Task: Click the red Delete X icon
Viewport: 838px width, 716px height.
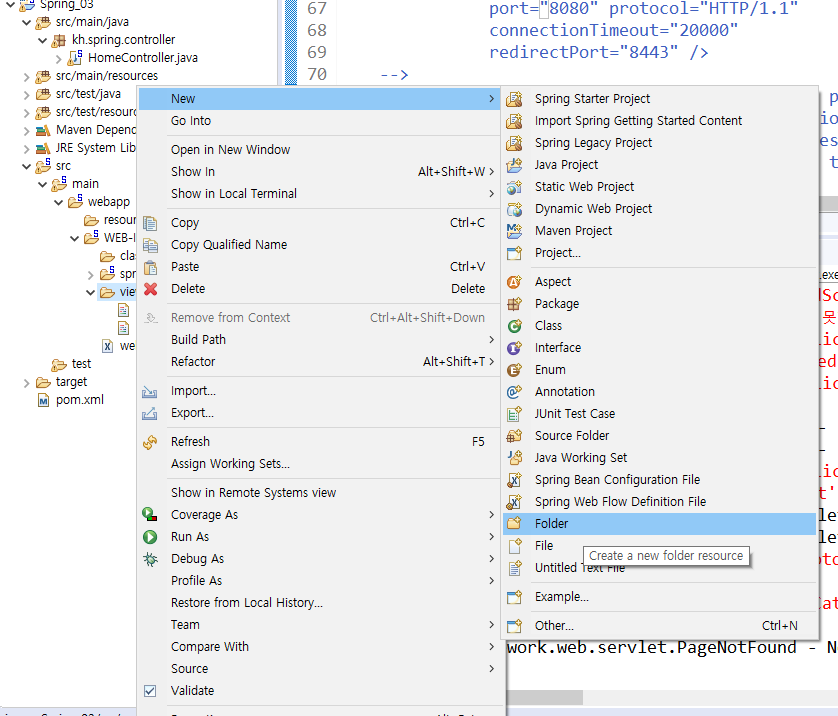Action: [x=151, y=289]
